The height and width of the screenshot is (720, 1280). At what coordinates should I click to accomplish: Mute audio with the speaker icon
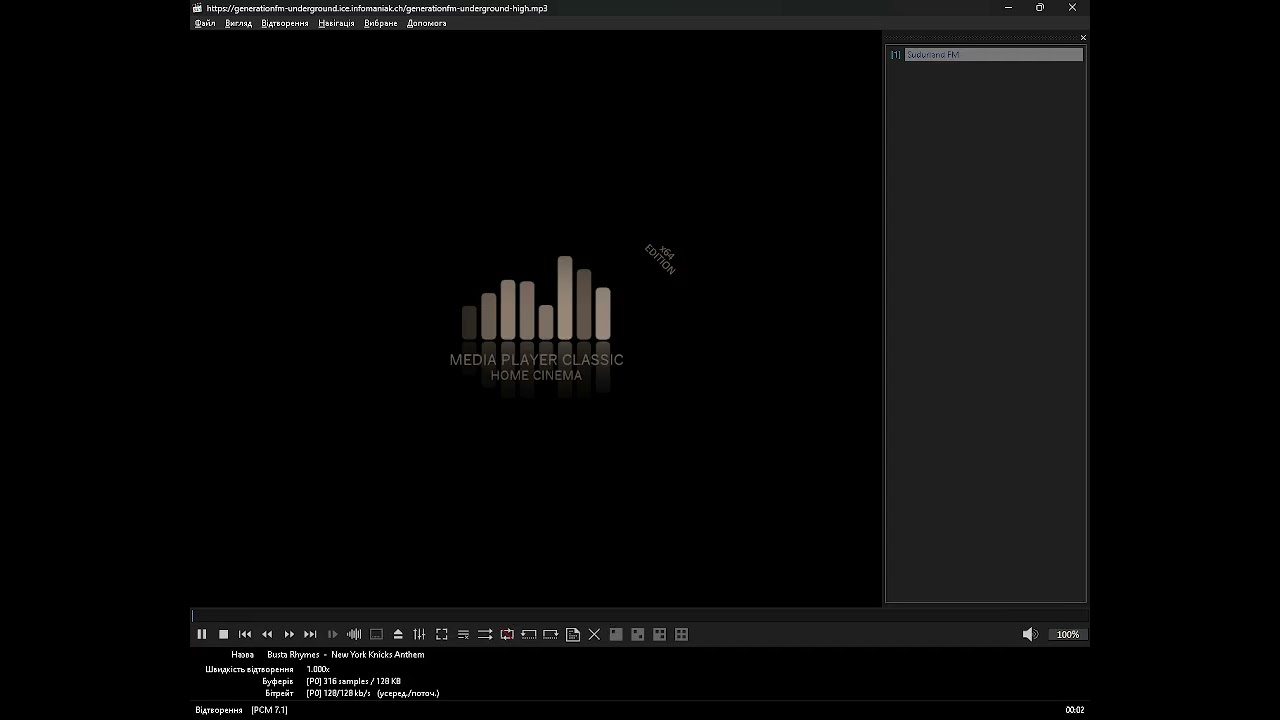point(1030,634)
